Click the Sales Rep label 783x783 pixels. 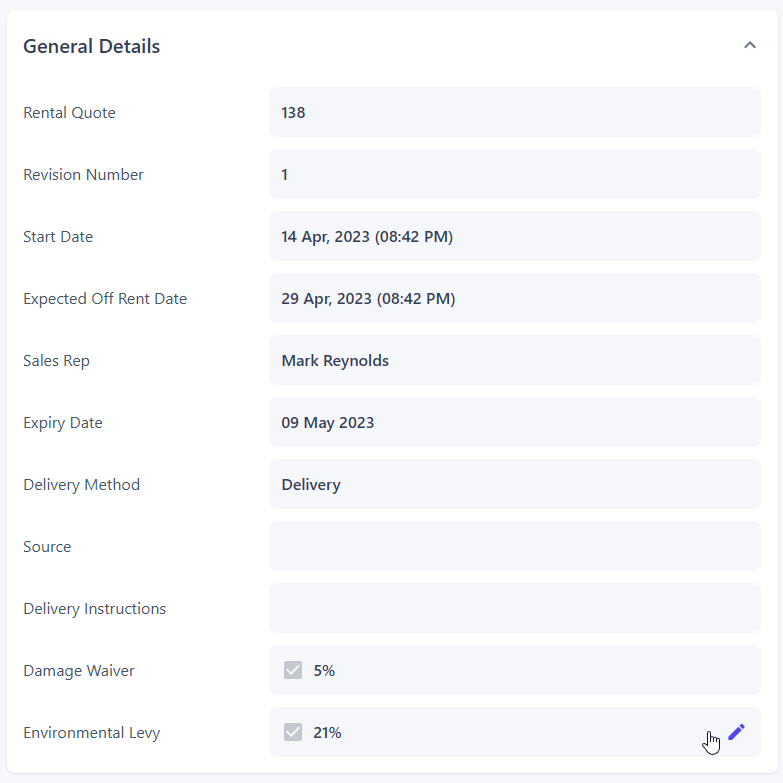pos(56,360)
